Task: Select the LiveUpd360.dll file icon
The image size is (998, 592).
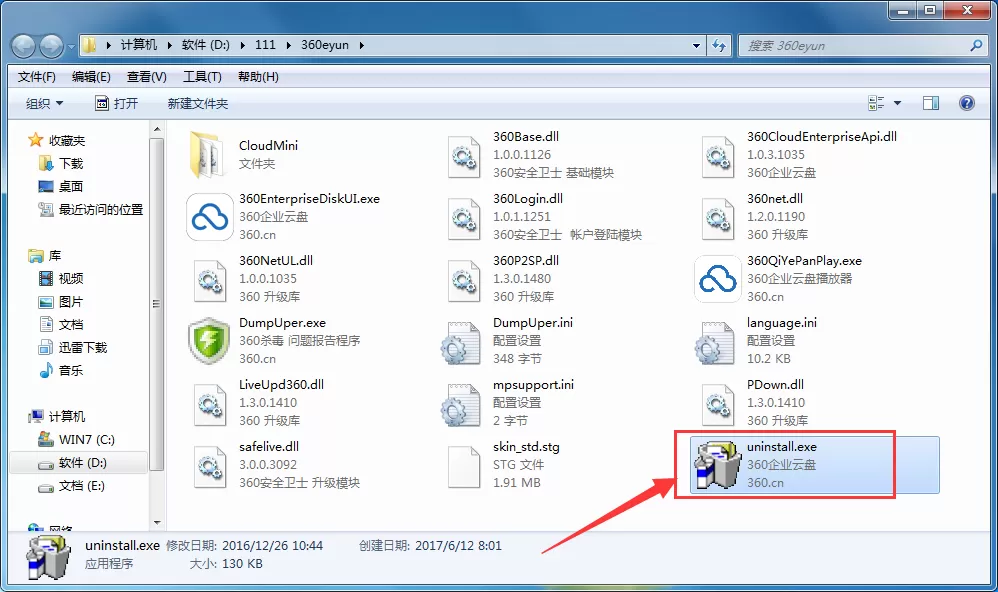Action: click(x=209, y=405)
